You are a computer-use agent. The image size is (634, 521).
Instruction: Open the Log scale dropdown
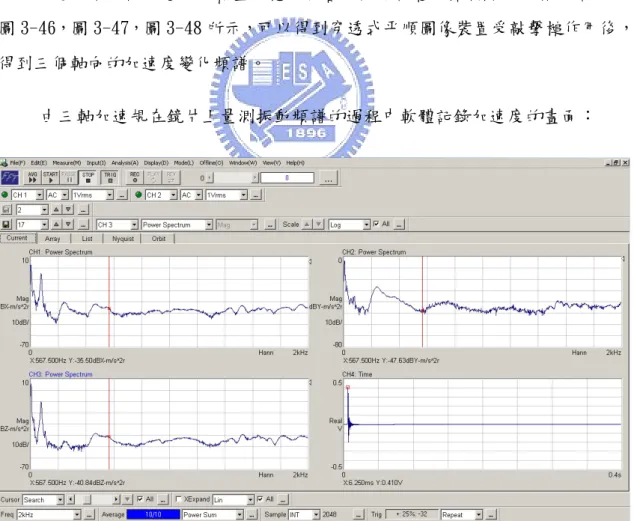pos(366,225)
